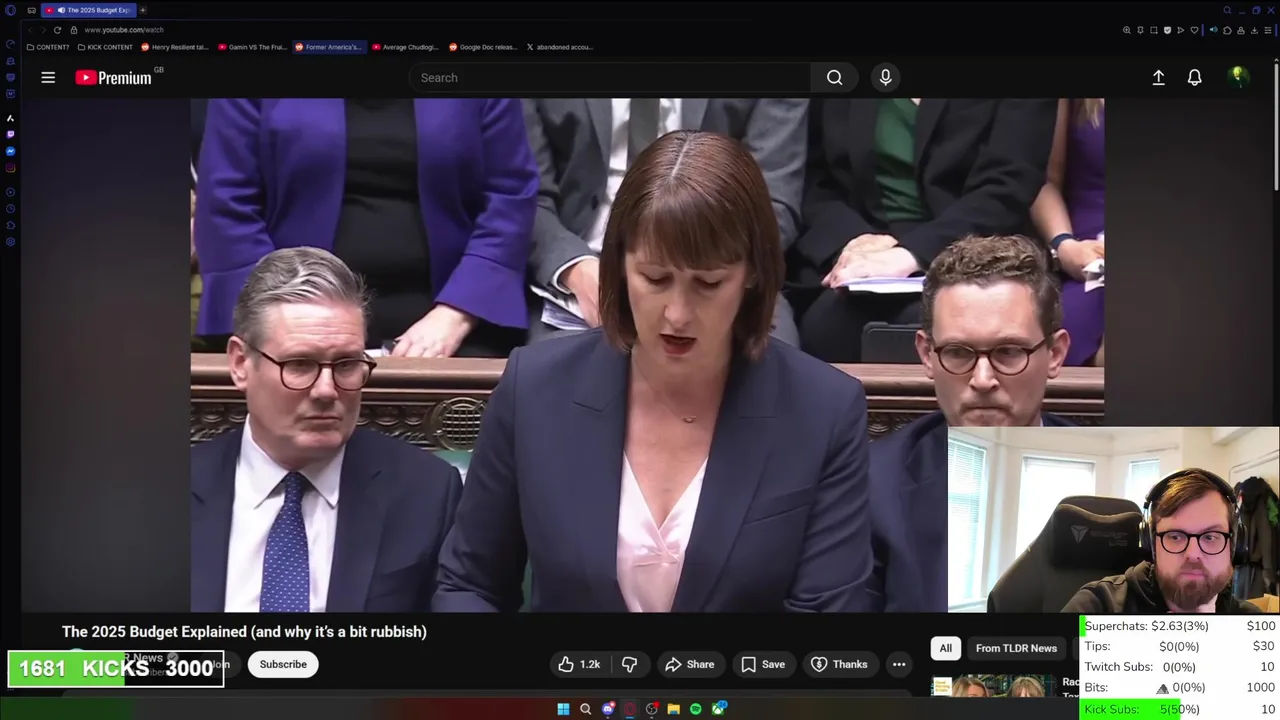Image resolution: width=1280 pixels, height=720 pixels.
Task: Go back in browser history
Action: click(30, 30)
